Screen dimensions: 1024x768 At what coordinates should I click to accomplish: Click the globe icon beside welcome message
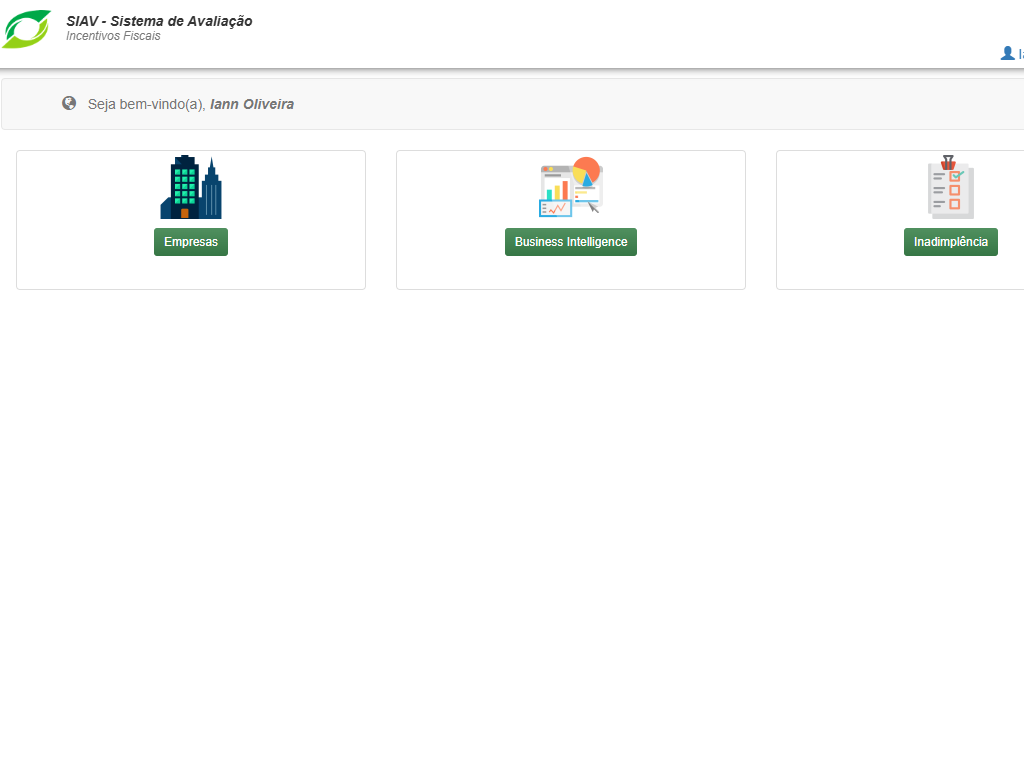coord(69,103)
